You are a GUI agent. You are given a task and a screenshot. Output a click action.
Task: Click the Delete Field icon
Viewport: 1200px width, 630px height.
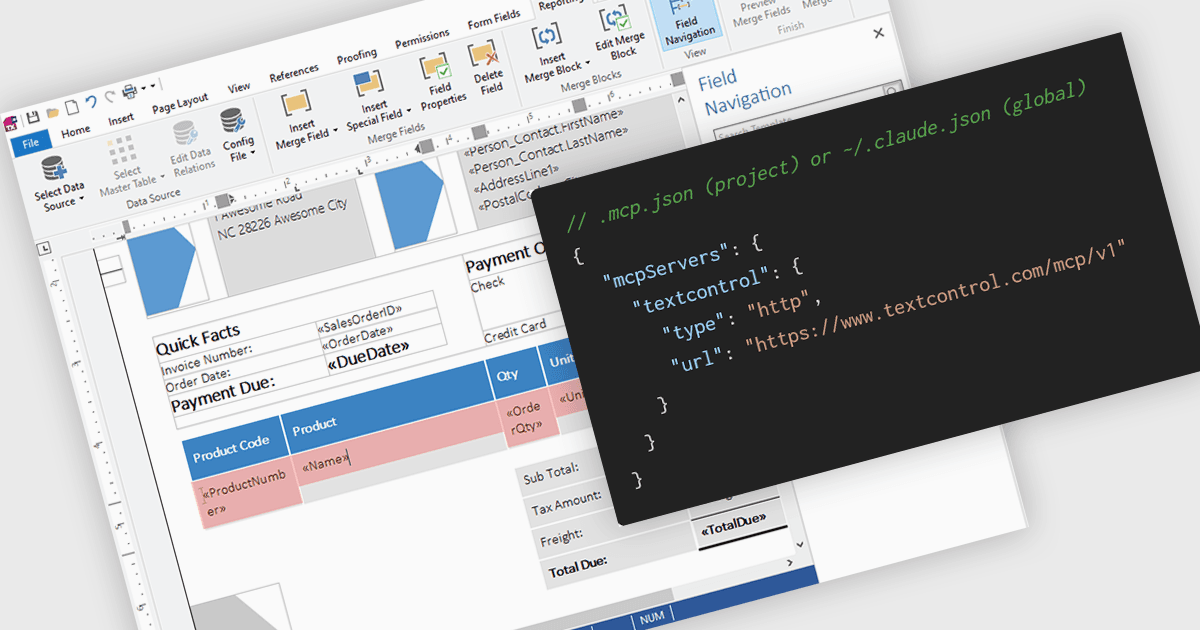[484, 53]
